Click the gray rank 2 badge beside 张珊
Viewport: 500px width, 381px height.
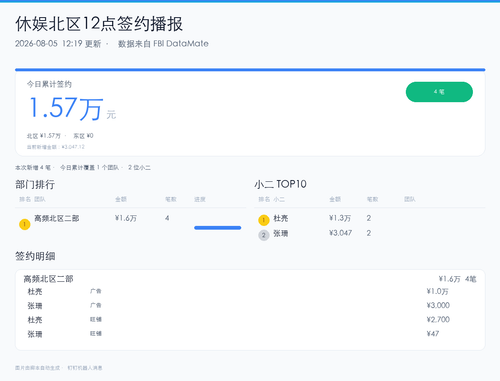[x=264, y=235]
